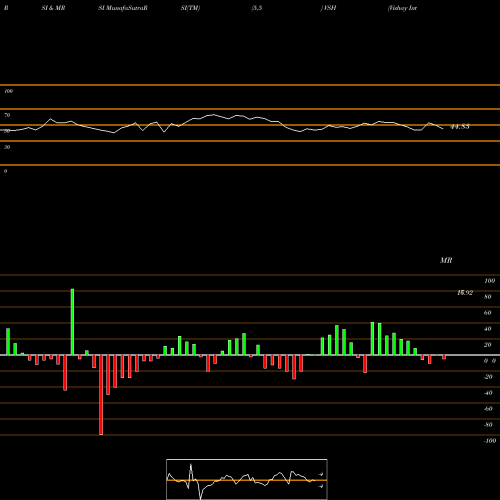
Task: Click the MR axis label '-20'
Action: point(488,377)
